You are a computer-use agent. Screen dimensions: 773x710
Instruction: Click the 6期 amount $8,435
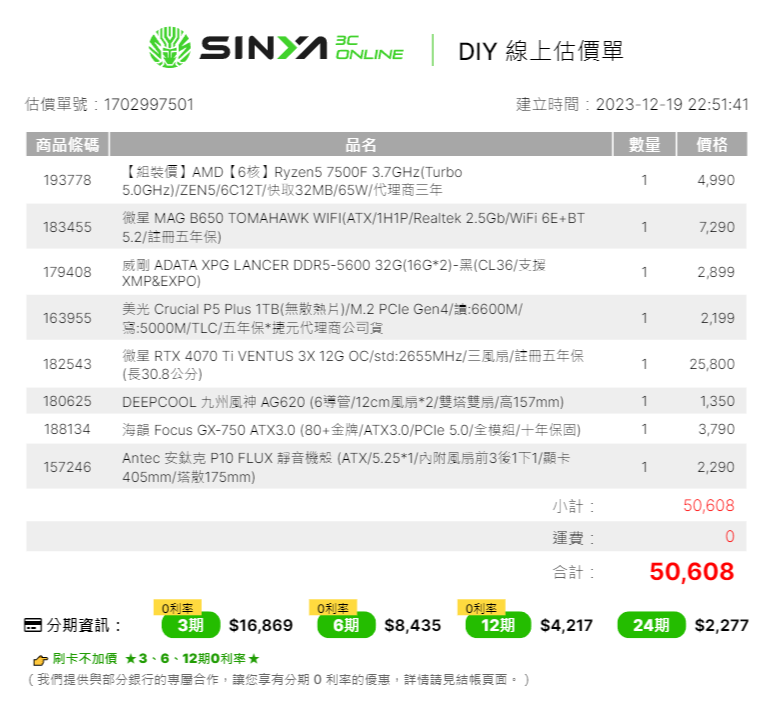pyautogui.click(x=413, y=625)
